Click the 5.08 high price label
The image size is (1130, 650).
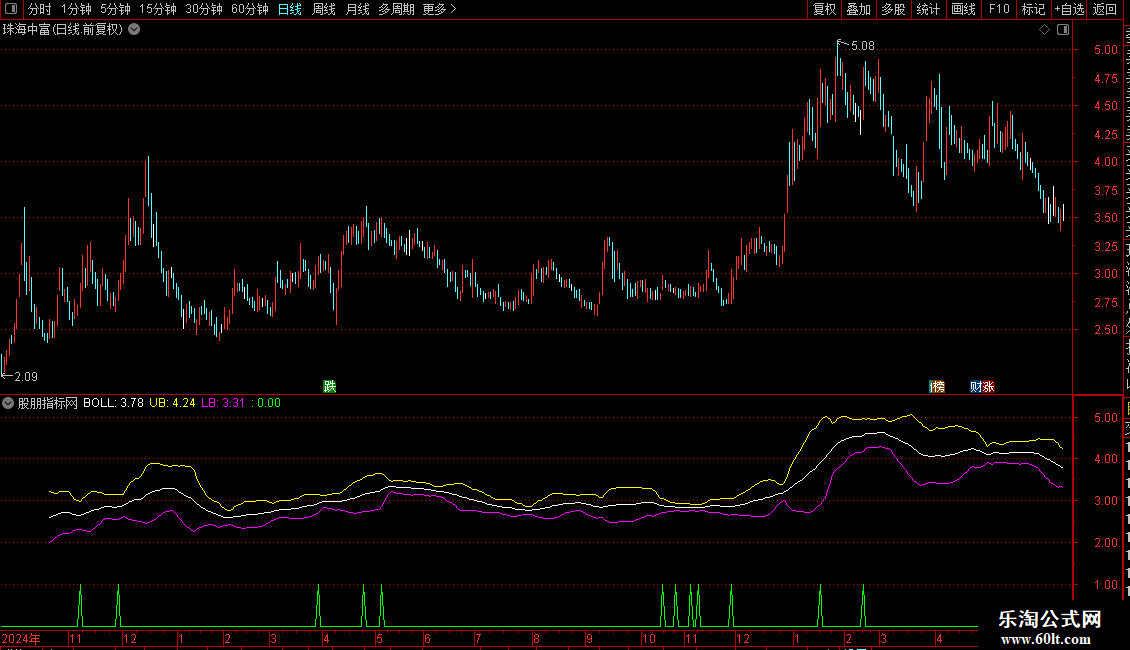(863, 46)
